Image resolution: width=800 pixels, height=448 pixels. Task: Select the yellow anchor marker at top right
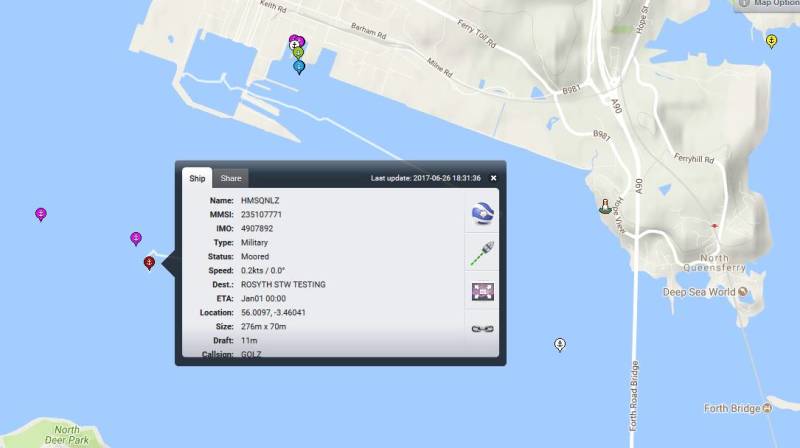(x=771, y=40)
